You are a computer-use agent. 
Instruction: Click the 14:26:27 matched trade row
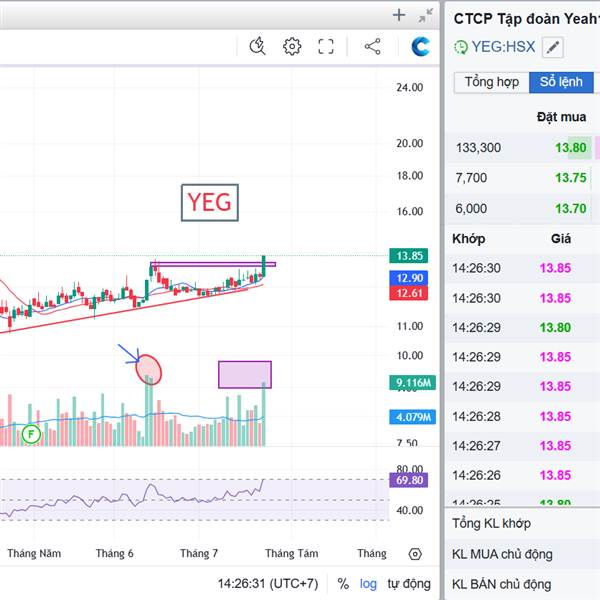coord(522,446)
